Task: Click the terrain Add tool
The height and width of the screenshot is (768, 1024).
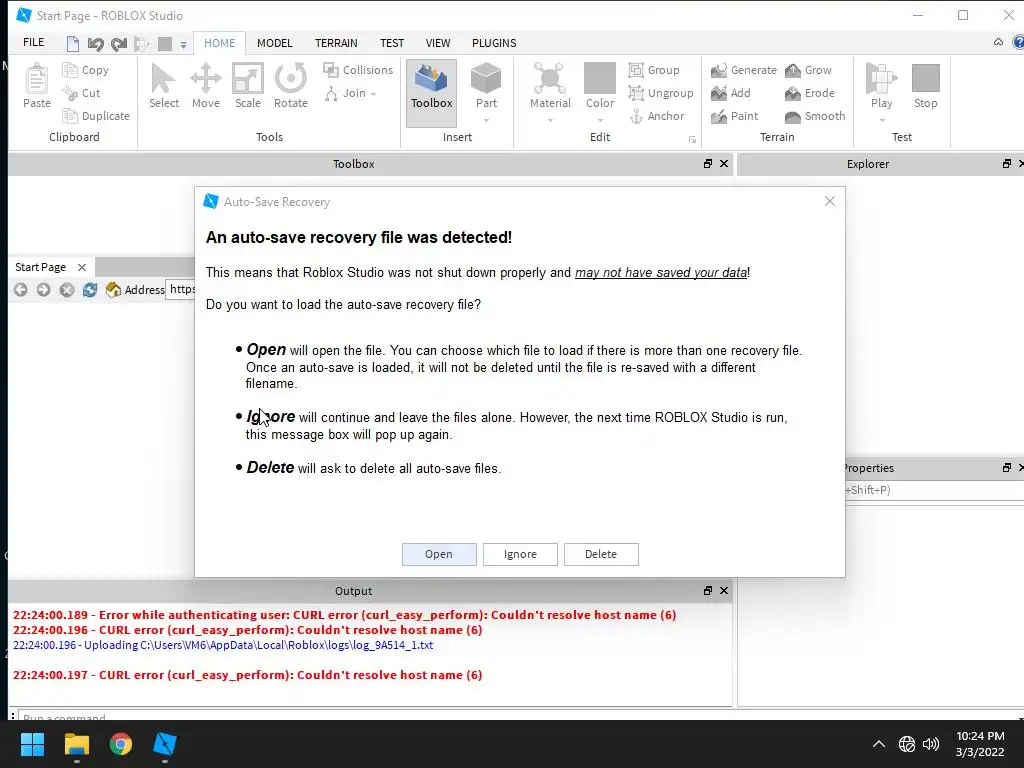Action: [731, 93]
